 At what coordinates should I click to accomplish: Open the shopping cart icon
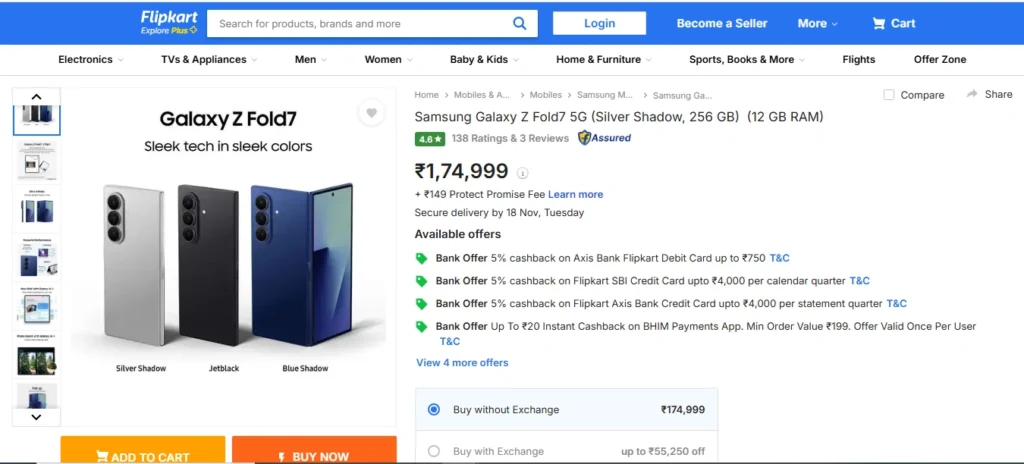point(879,23)
